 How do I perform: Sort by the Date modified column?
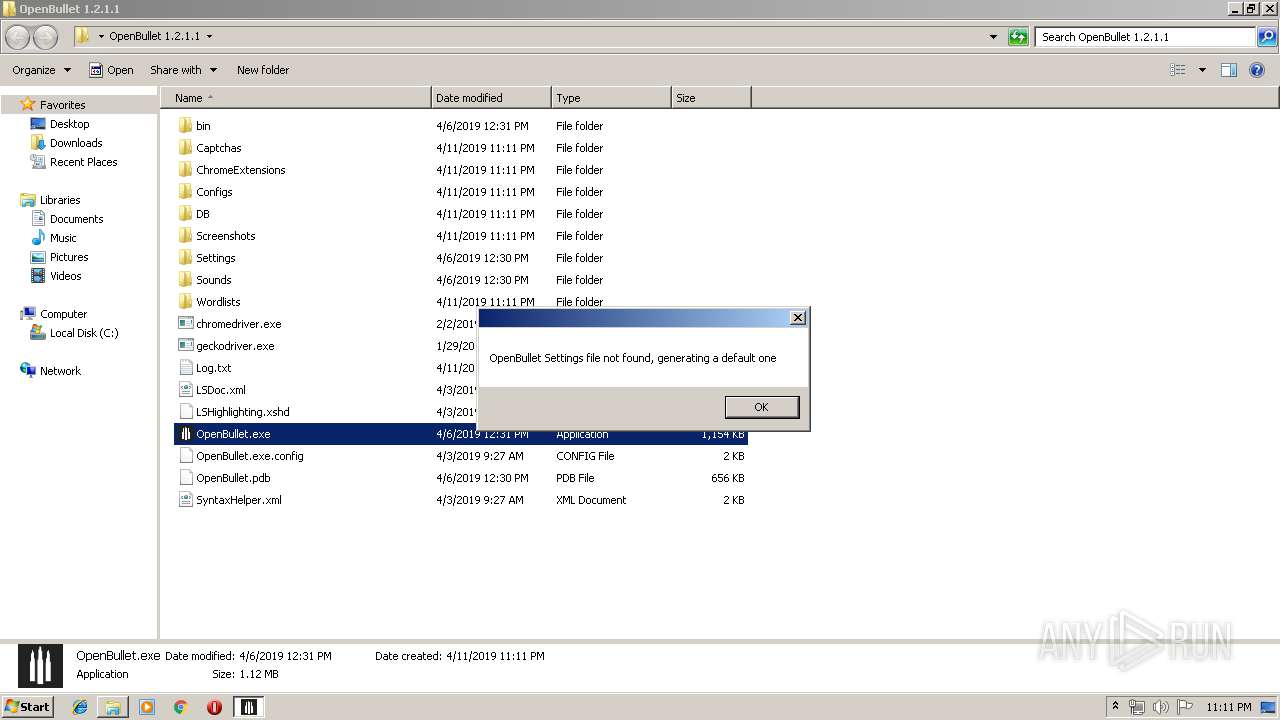click(x=491, y=98)
